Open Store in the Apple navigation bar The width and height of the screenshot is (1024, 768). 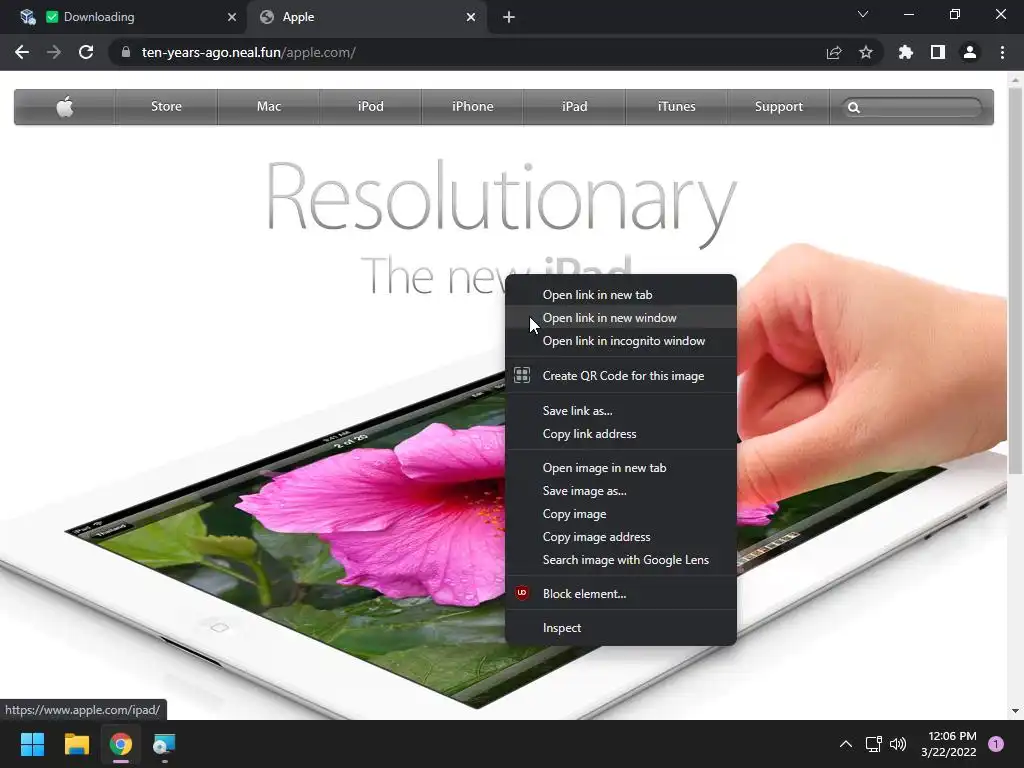point(166,106)
